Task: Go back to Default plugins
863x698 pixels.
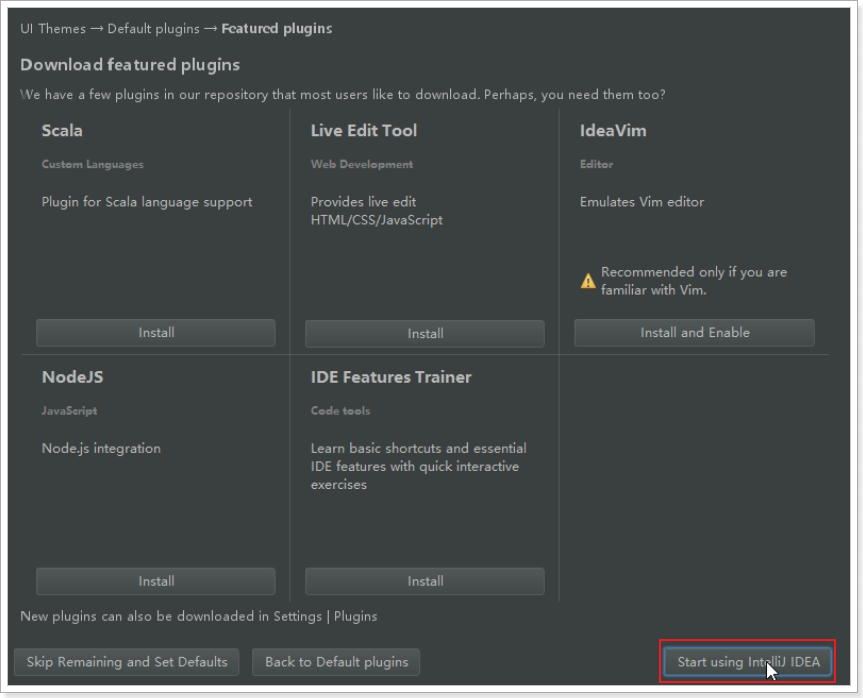Action: pos(336,662)
